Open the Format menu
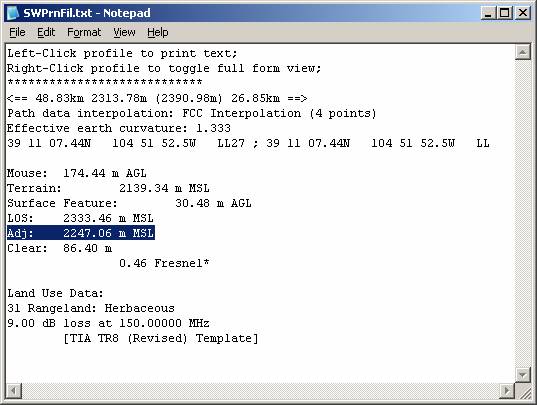 point(84,33)
